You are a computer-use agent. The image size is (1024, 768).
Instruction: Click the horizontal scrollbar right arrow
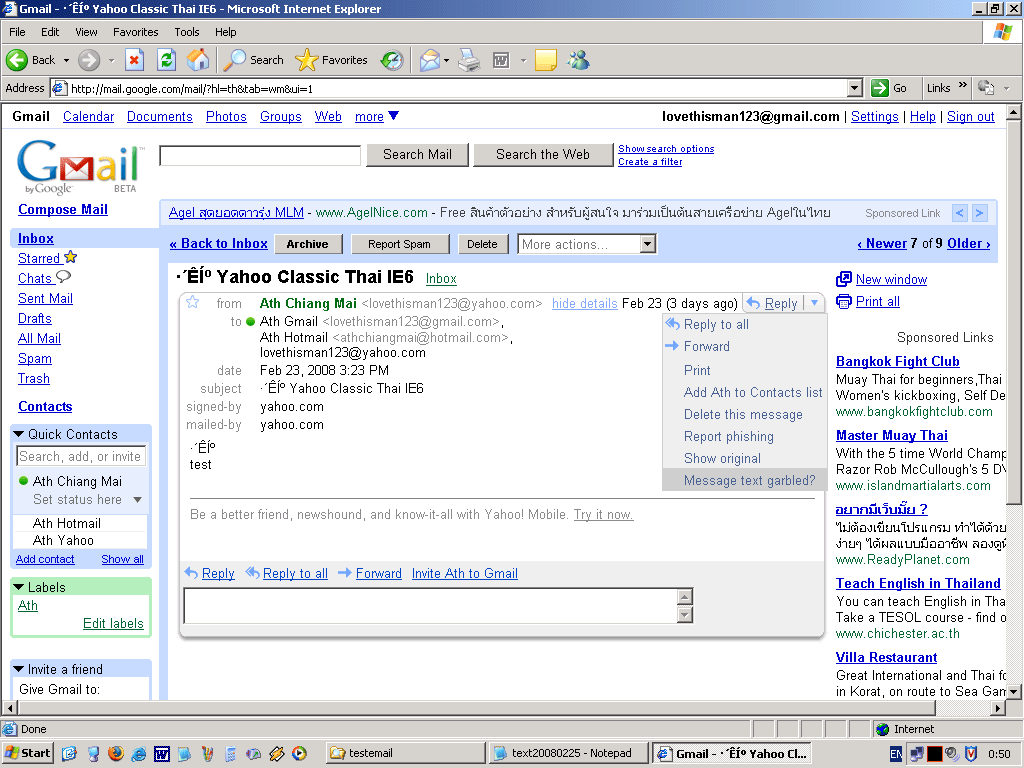click(997, 707)
